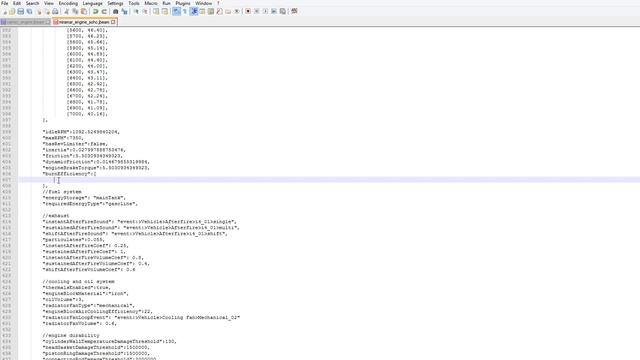Open the View menu

click(x=49, y=3)
